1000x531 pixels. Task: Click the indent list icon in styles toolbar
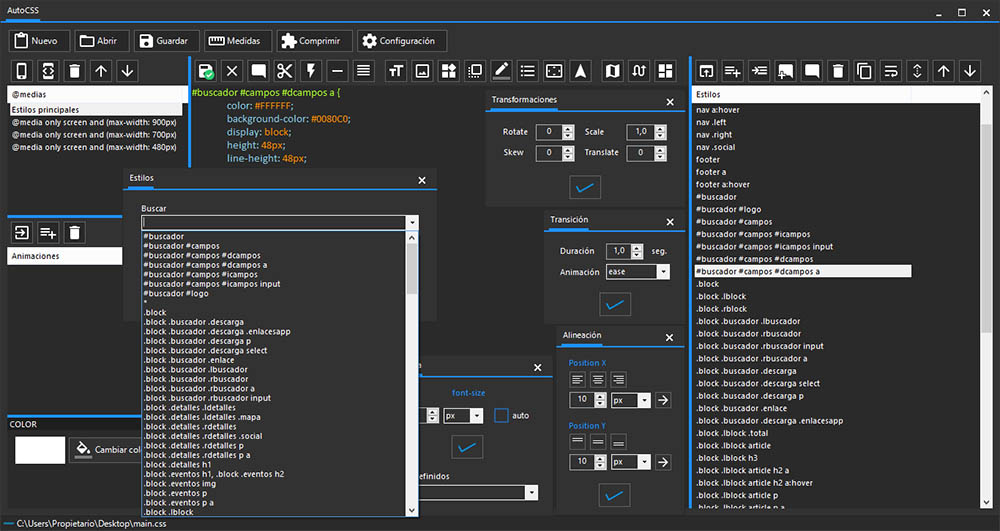(759, 71)
